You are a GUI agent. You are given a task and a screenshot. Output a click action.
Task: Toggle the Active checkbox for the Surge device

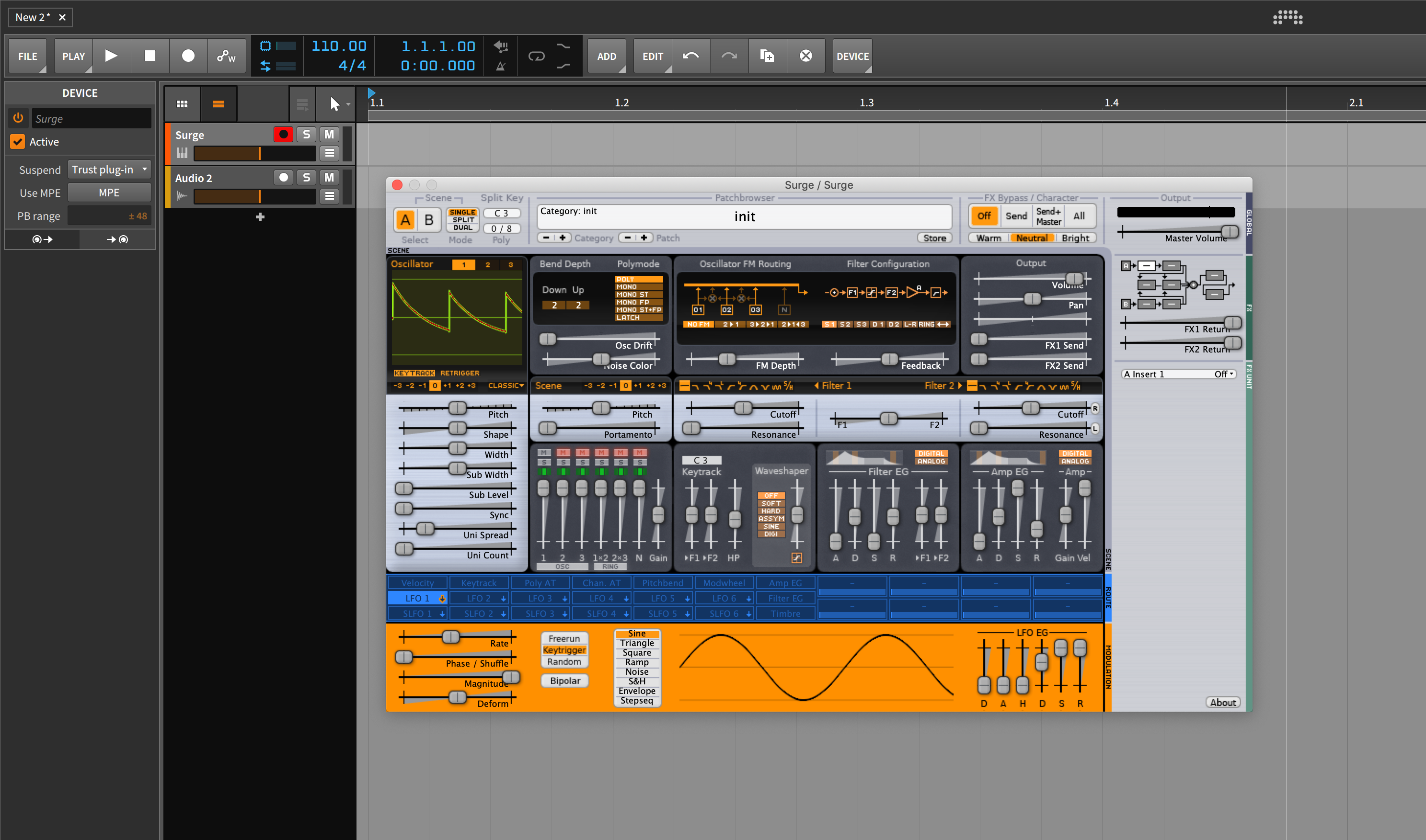17,141
